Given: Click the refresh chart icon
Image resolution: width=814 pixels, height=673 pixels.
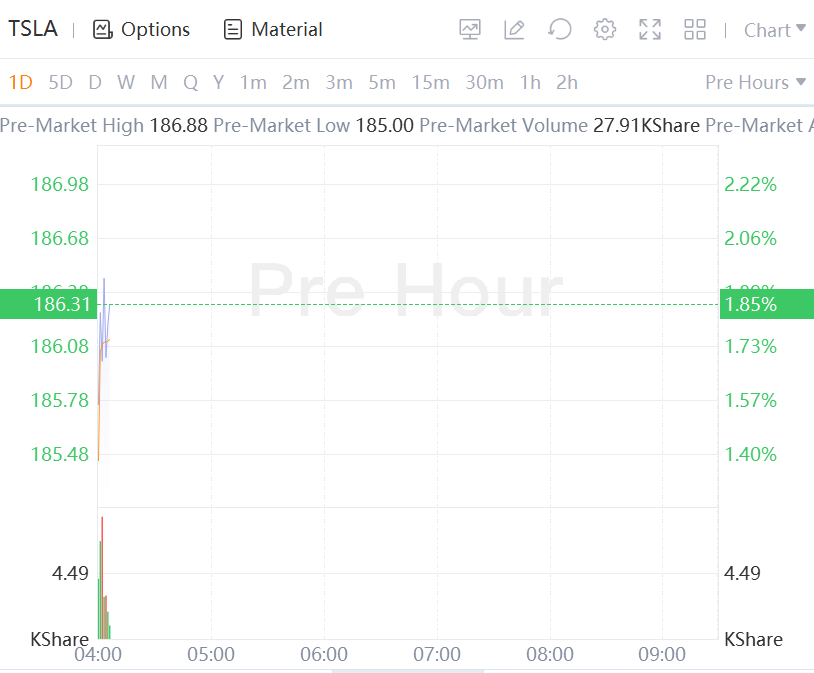Looking at the screenshot, I should 559,30.
